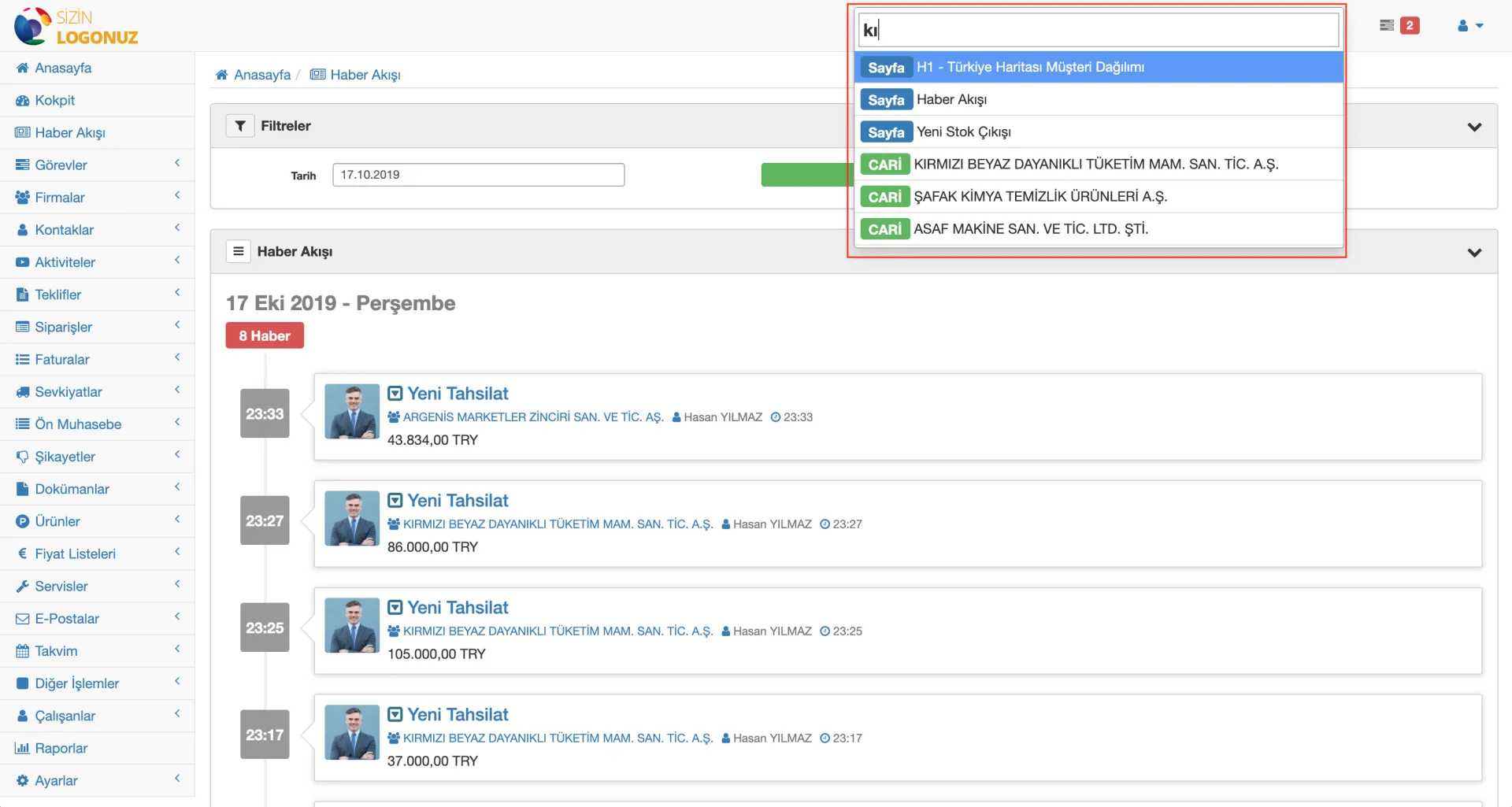Open Haber Akışı breadcrumb link

click(365, 75)
